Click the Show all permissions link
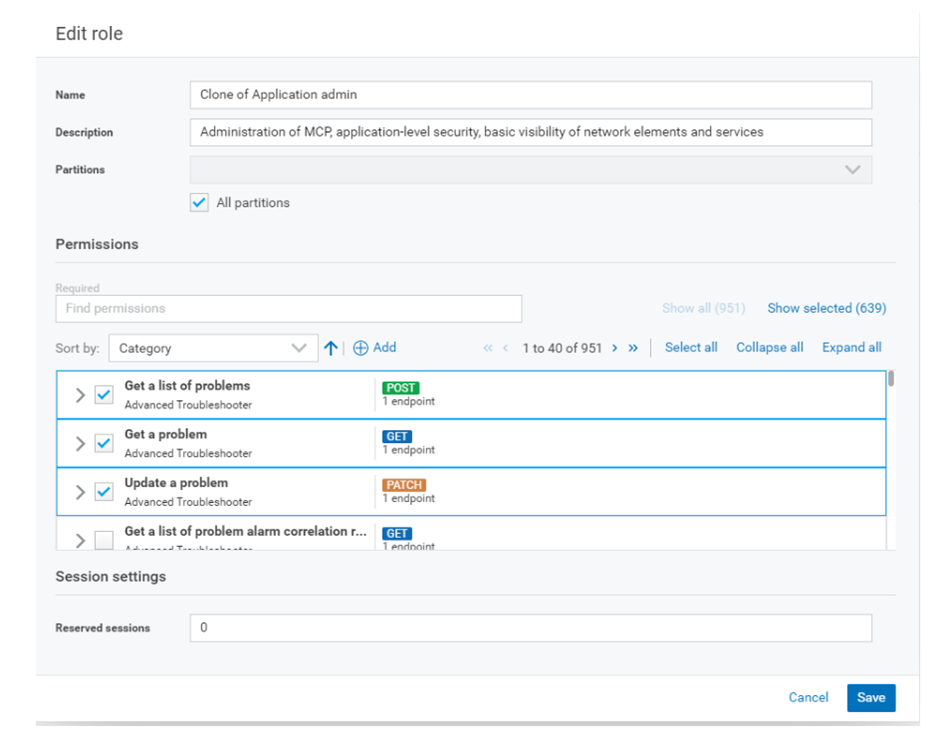 point(703,308)
